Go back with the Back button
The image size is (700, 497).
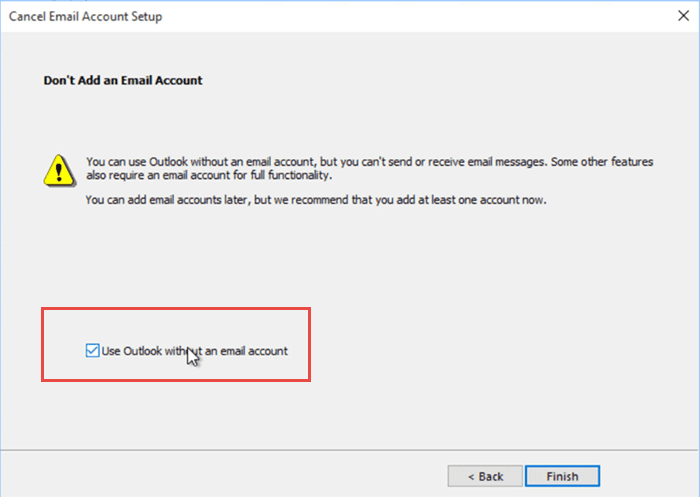pos(485,476)
